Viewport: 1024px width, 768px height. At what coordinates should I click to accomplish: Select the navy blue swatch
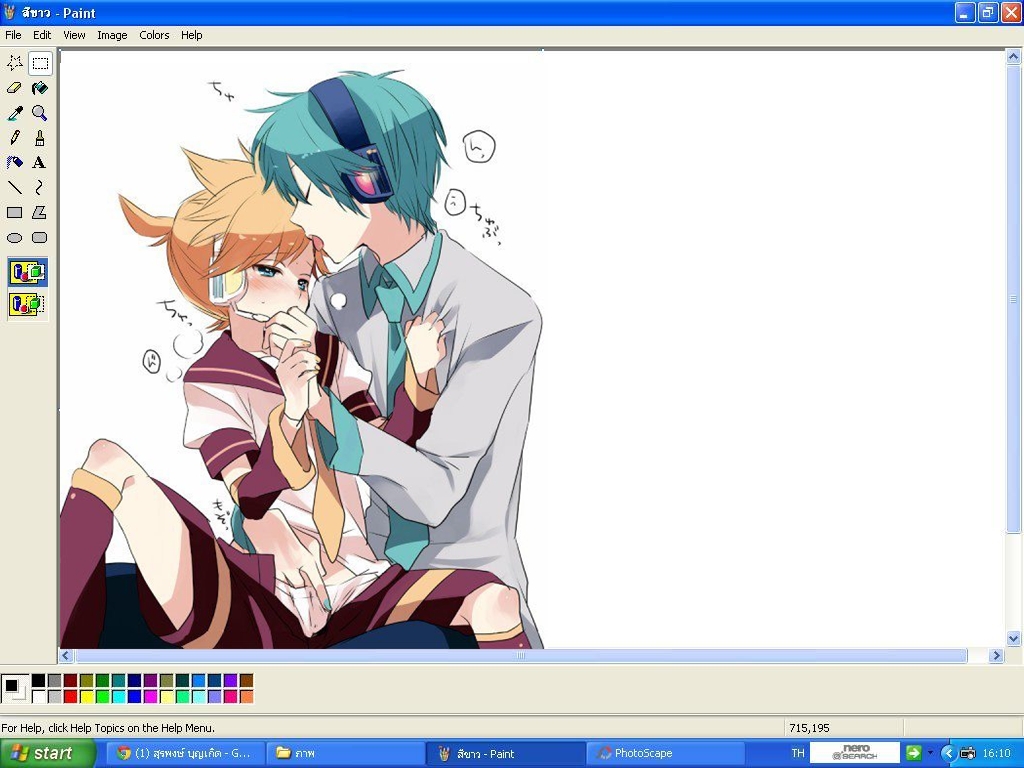pos(135,681)
